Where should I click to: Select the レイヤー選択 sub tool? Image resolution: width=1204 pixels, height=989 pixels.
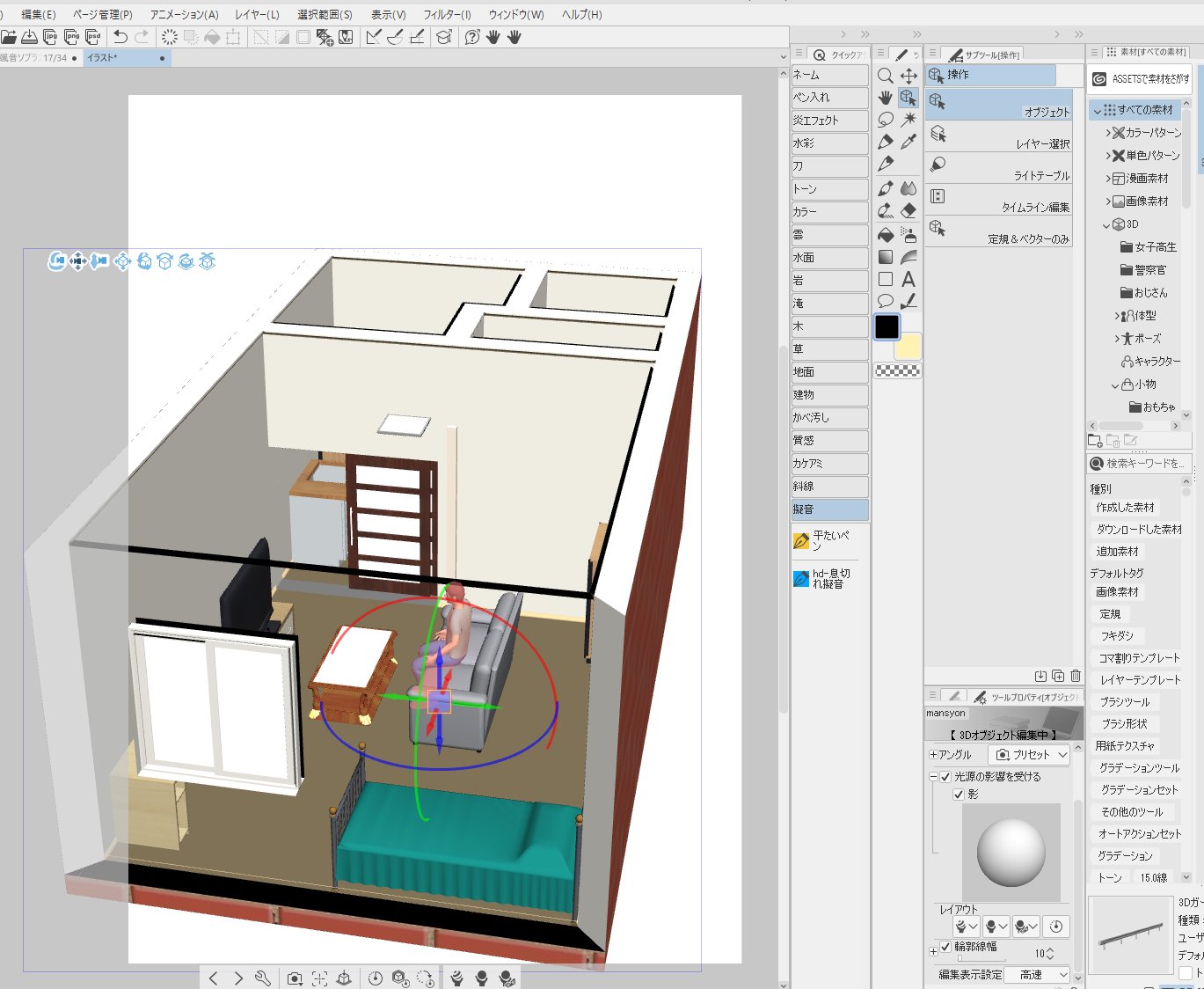coord(998,136)
